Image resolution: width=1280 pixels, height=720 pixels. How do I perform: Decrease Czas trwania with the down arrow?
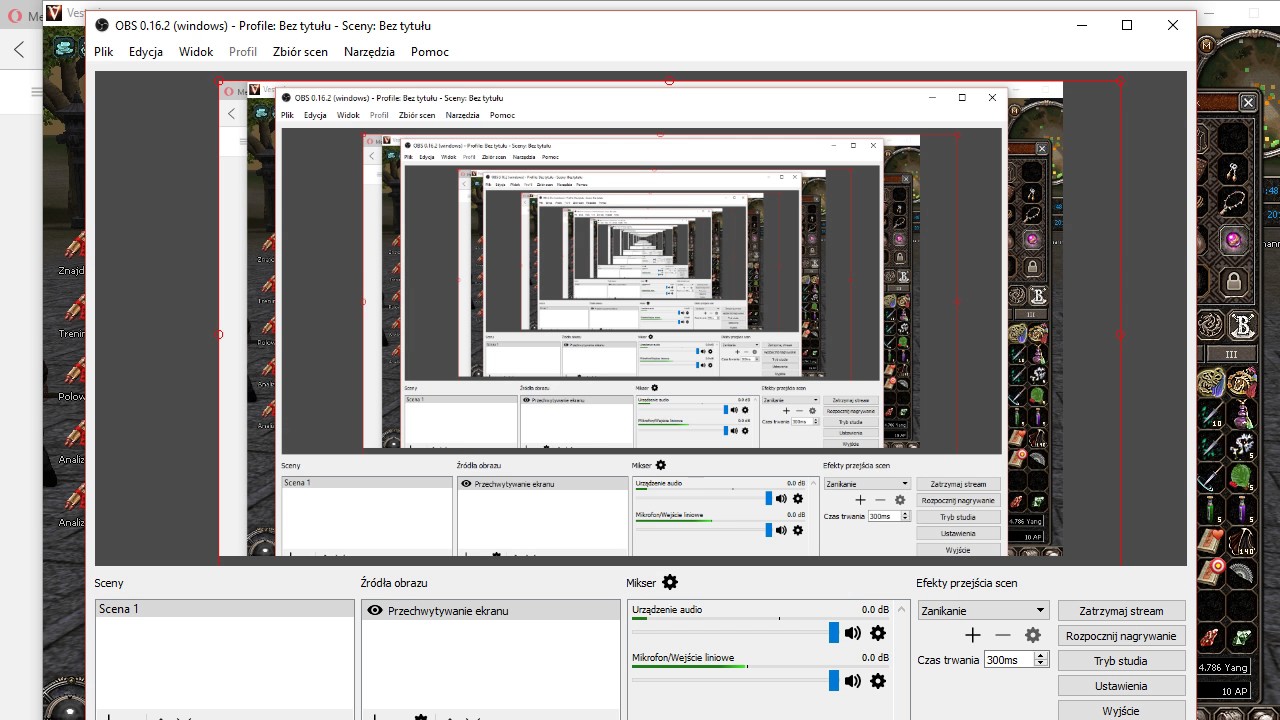click(x=1041, y=664)
